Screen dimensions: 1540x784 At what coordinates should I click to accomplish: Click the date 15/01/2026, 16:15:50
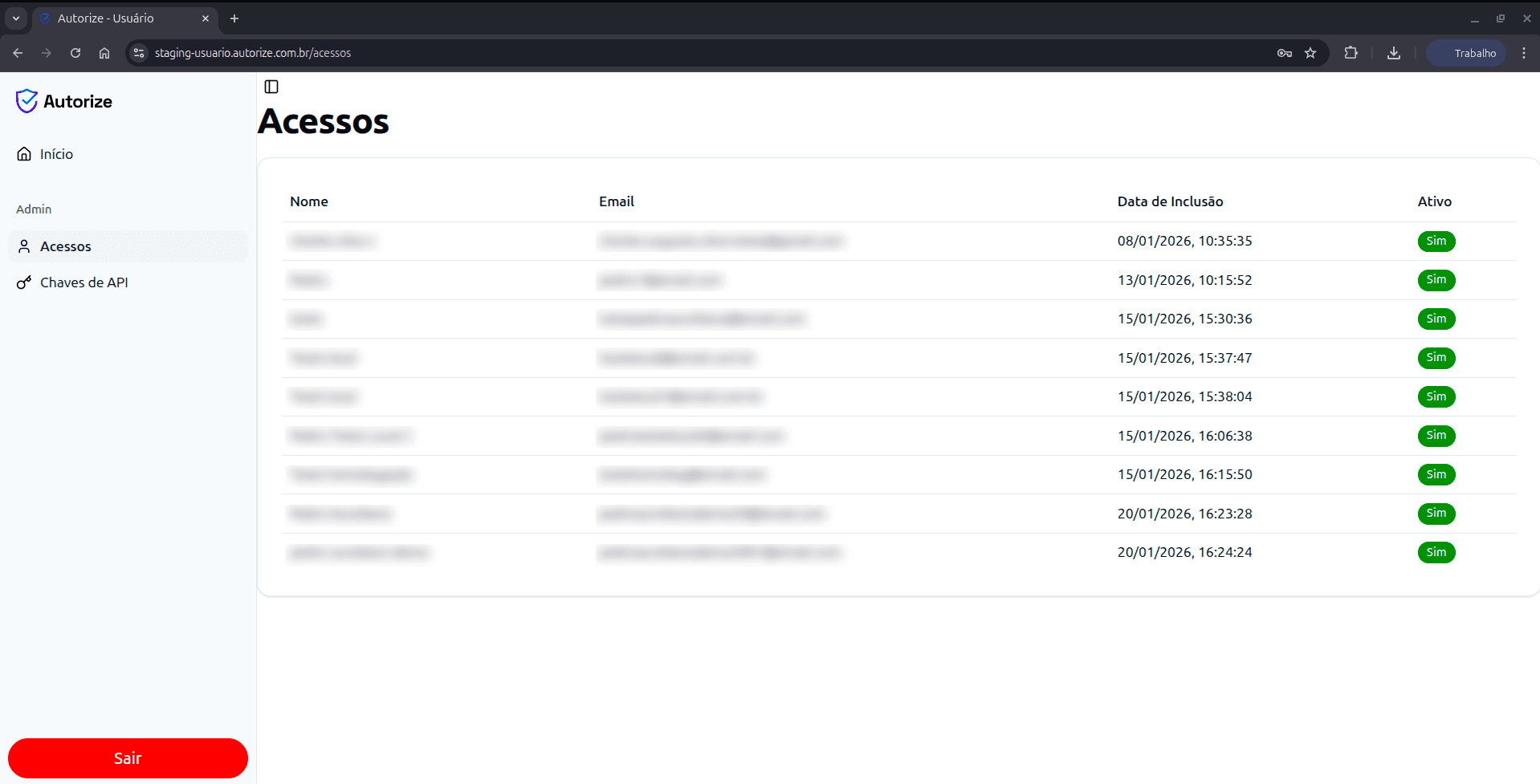click(1184, 474)
